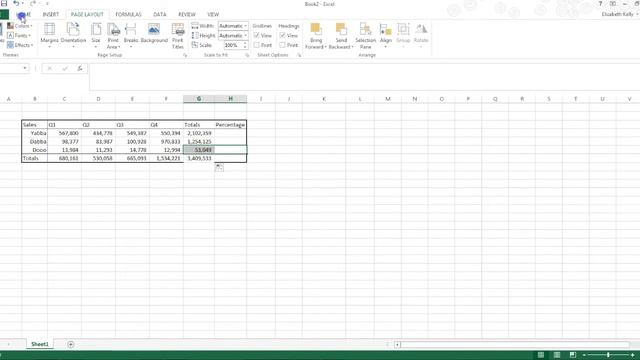Viewport: 640px width, 360px height.
Task: Adjust the Scale 100% spinner
Action: click(245, 45)
